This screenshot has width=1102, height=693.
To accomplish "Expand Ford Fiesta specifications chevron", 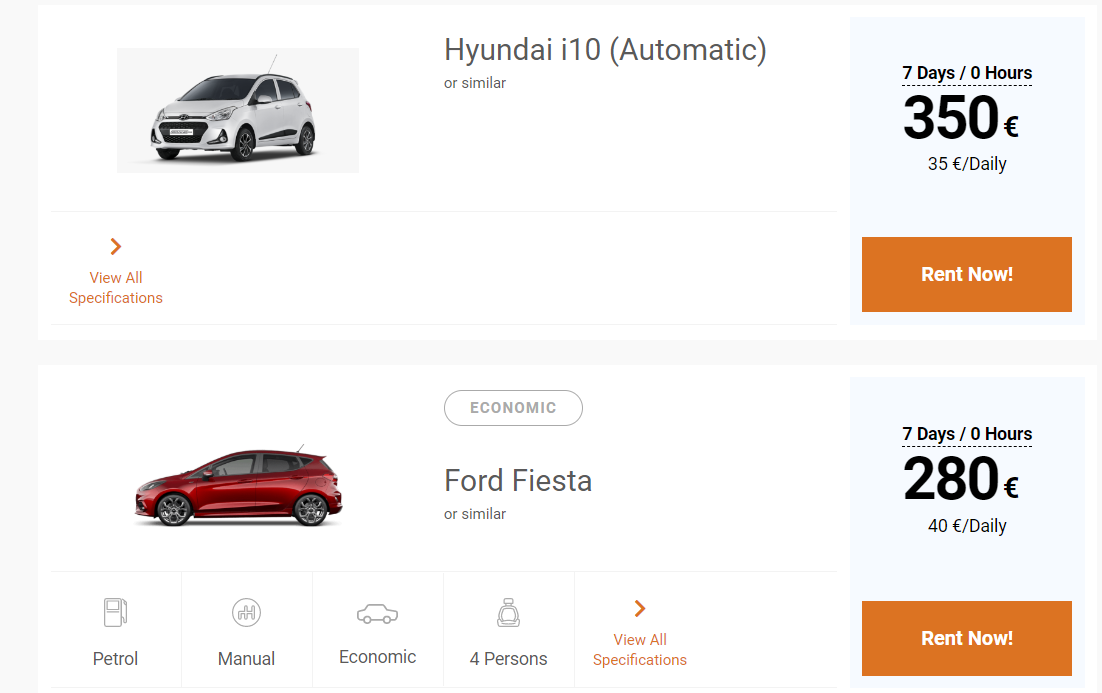I will 640,609.
